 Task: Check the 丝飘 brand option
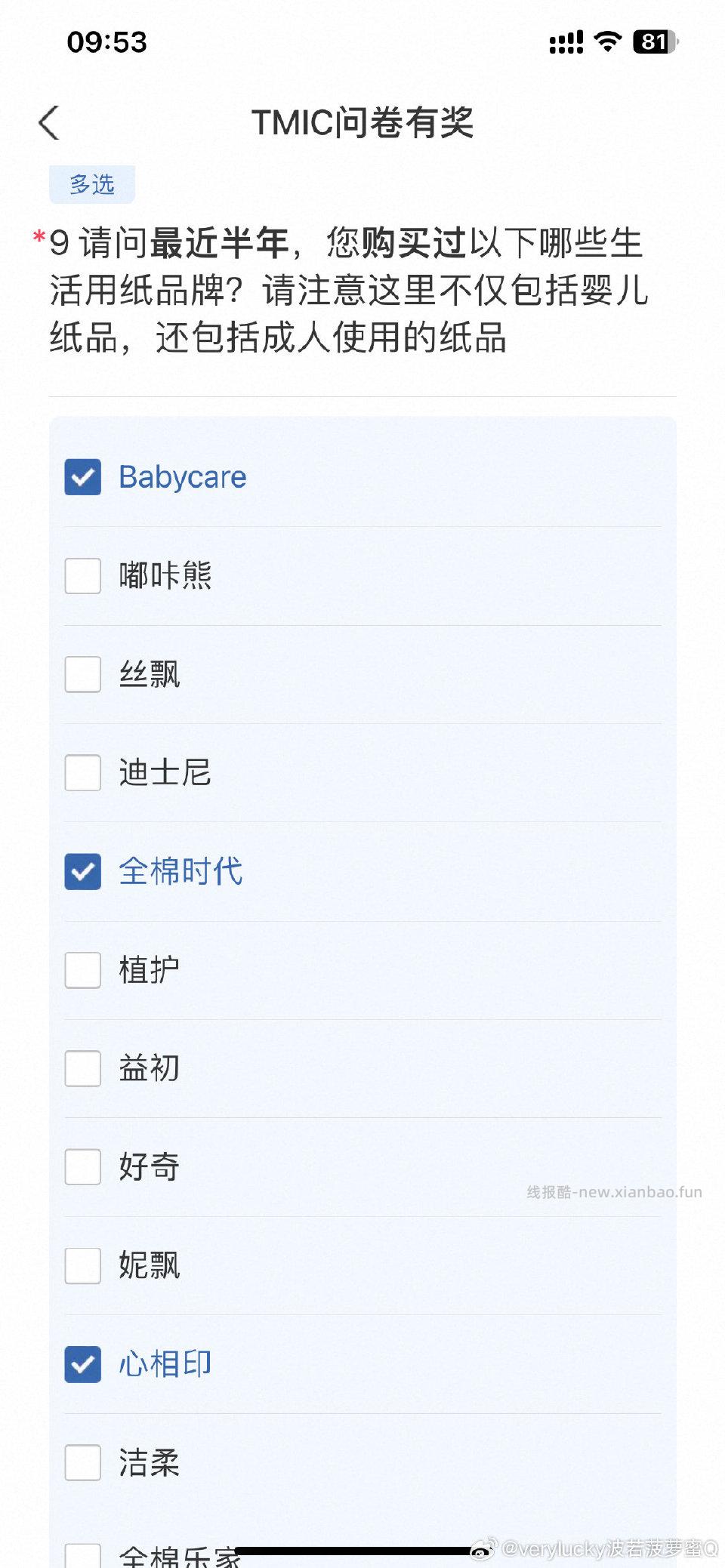(x=82, y=674)
